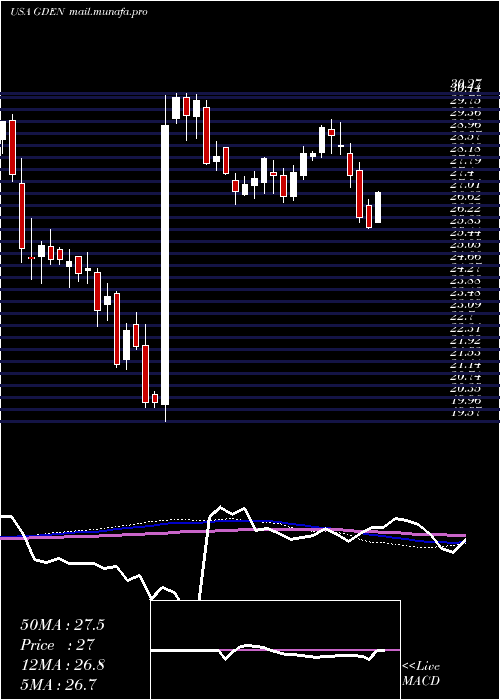Click the last white candlestick on the chart
The image size is (500, 700).
click(x=378, y=208)
